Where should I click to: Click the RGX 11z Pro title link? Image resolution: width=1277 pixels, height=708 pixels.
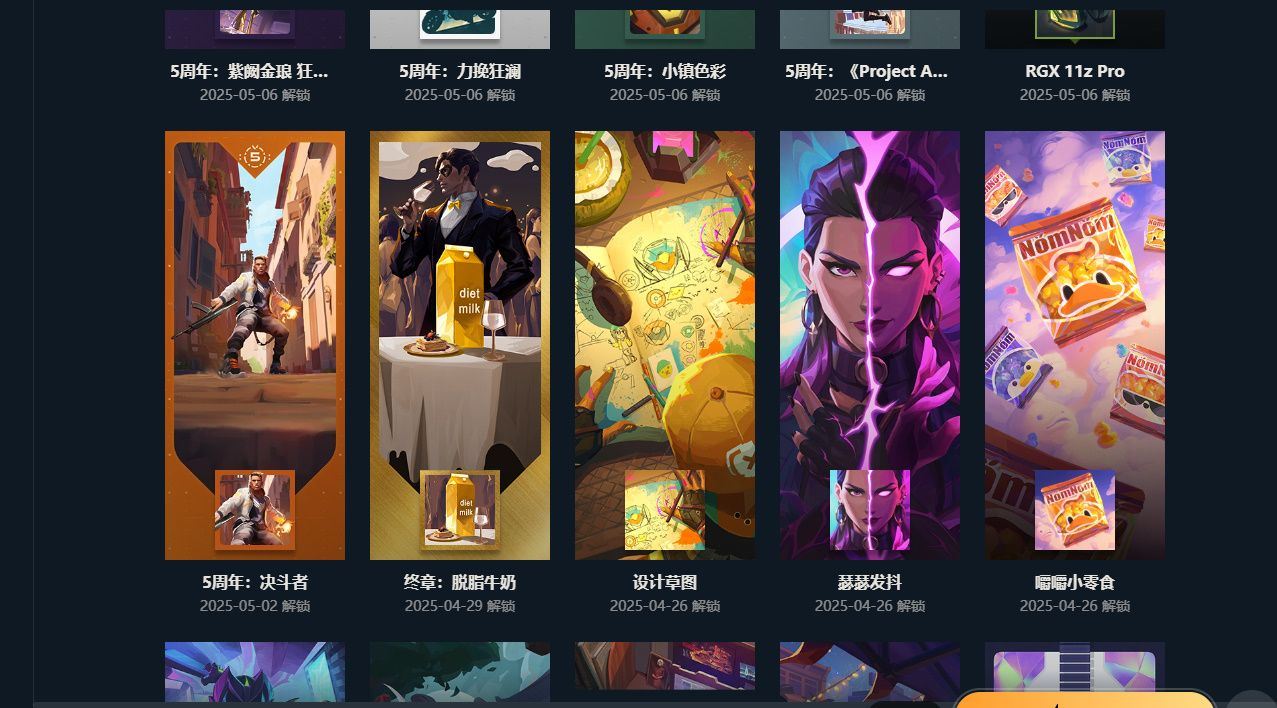[x=1075, y=71]
